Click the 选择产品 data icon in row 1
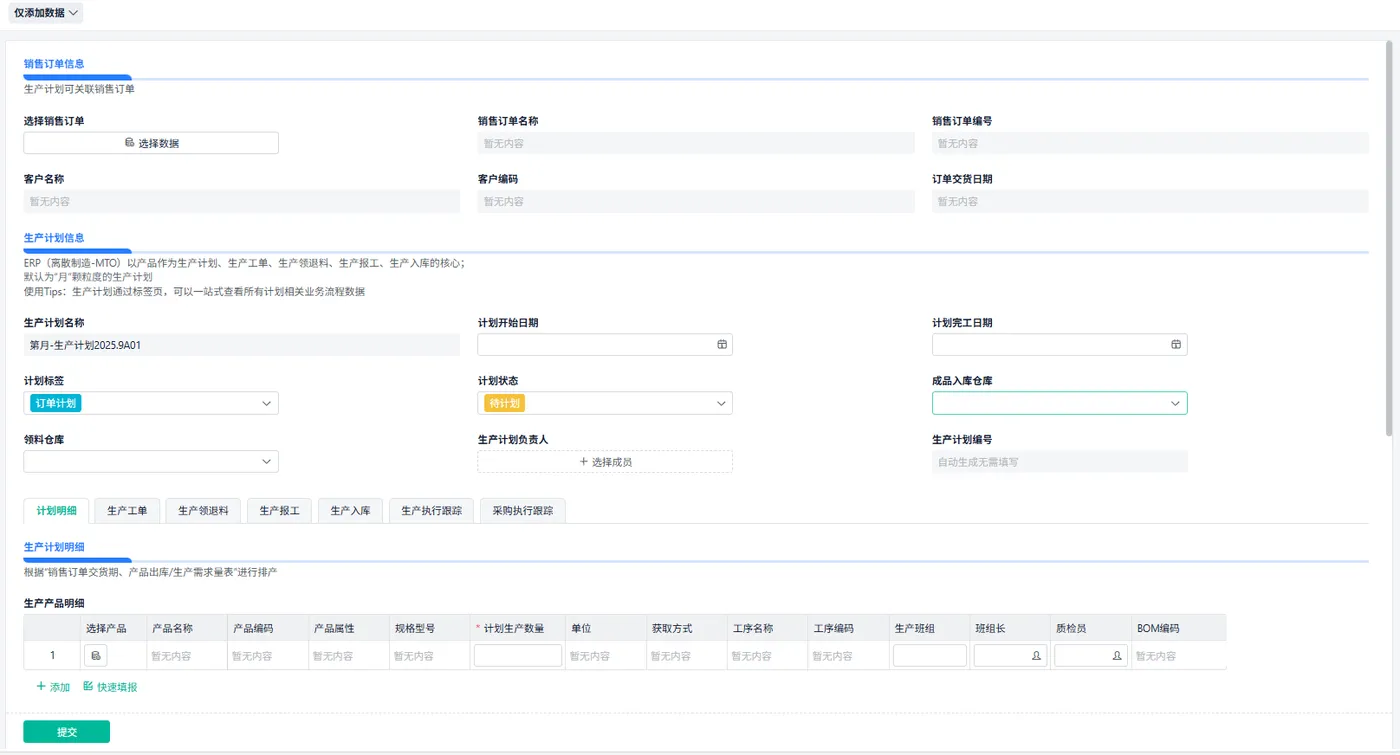Image resolution: width=1400 pixels, height=755 pixels. pos(96,656)
